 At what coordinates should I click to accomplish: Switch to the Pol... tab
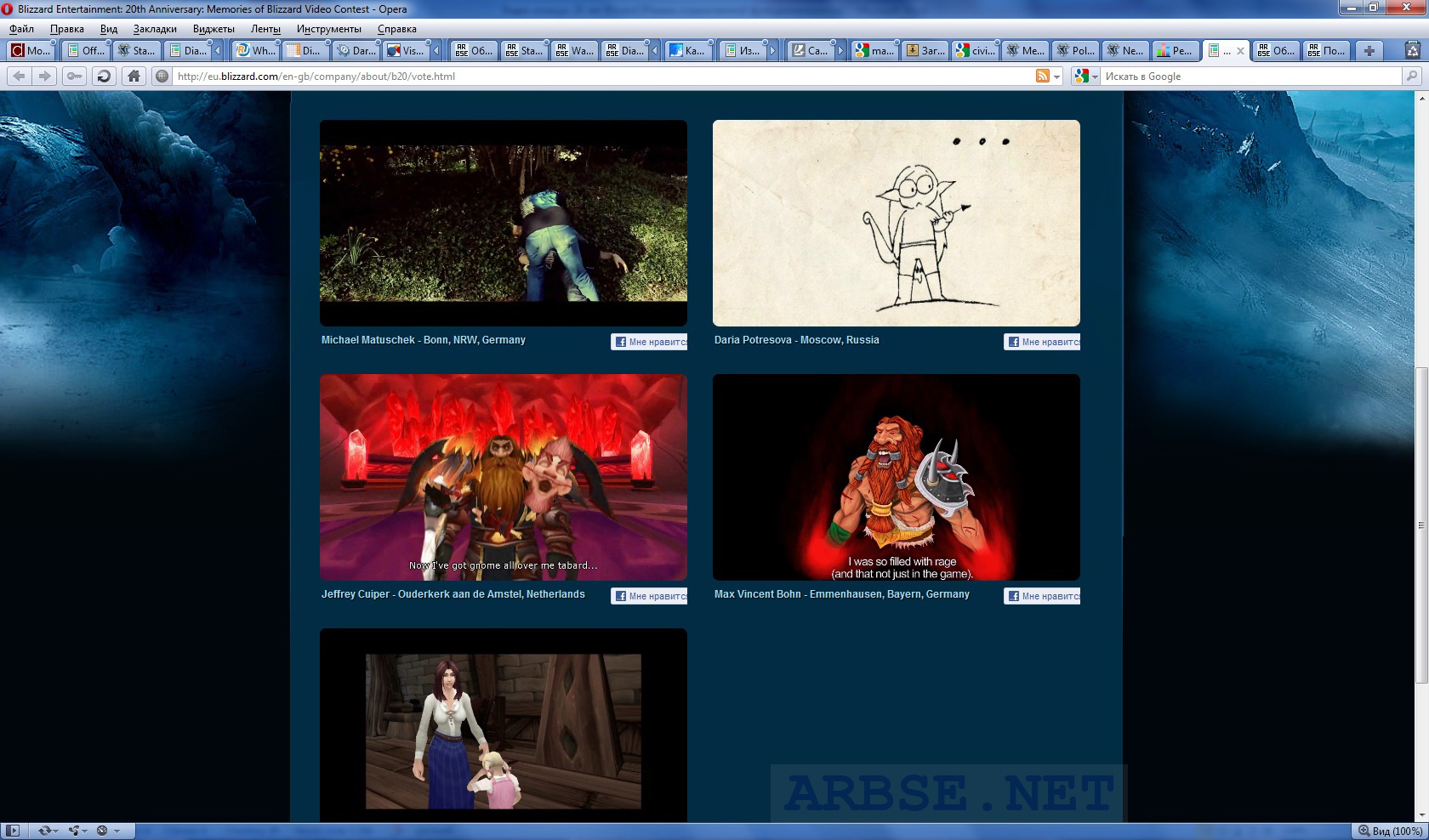coord(1076,50)
